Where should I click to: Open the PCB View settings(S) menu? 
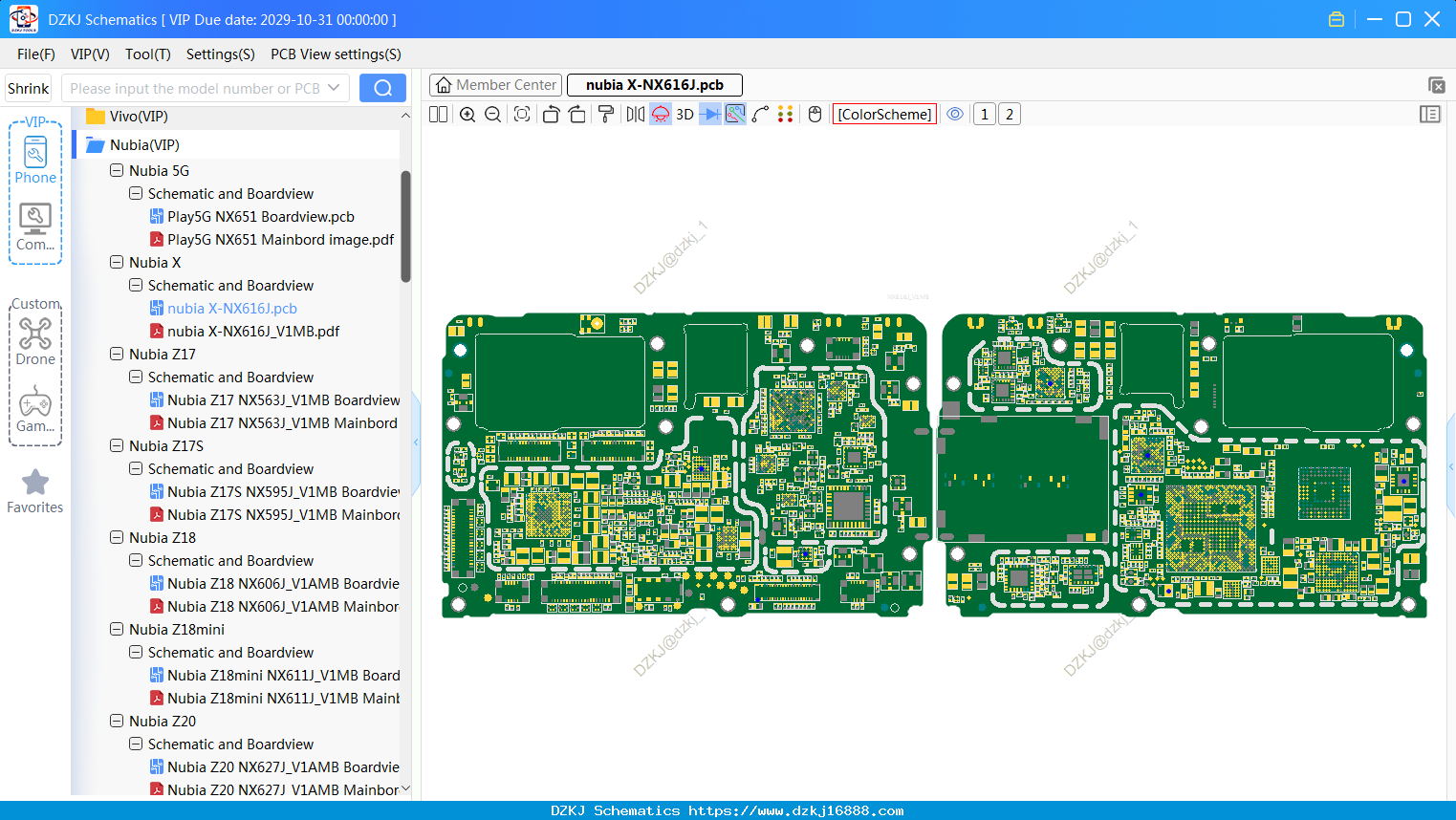[x=336, y=54]
